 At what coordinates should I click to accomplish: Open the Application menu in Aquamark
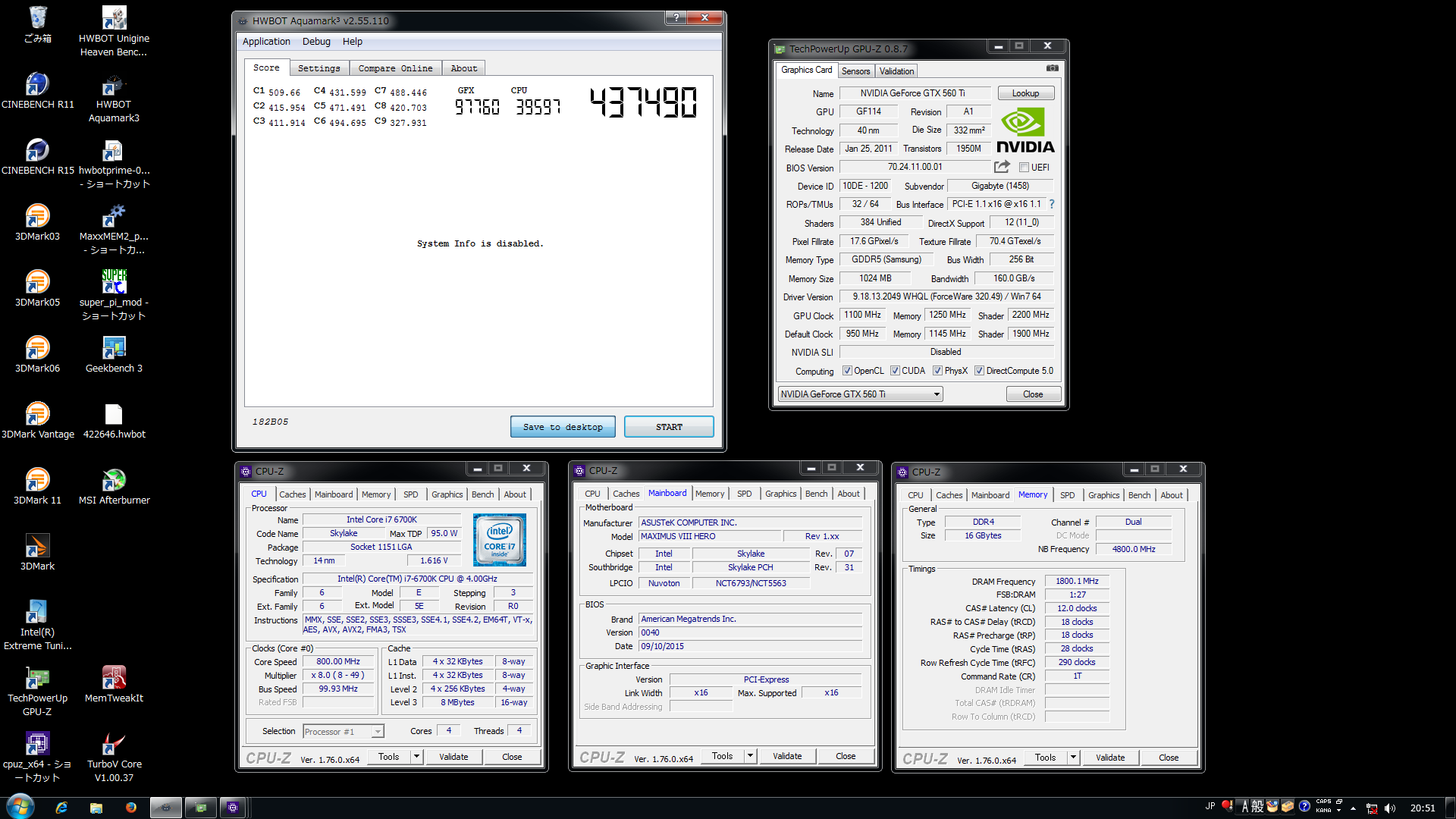coord(266,42)
